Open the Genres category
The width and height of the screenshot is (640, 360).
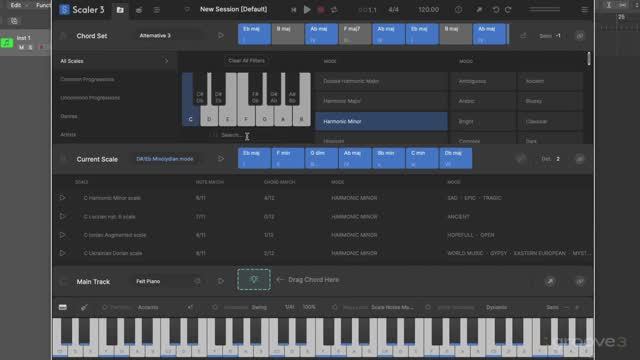[69, 116]
